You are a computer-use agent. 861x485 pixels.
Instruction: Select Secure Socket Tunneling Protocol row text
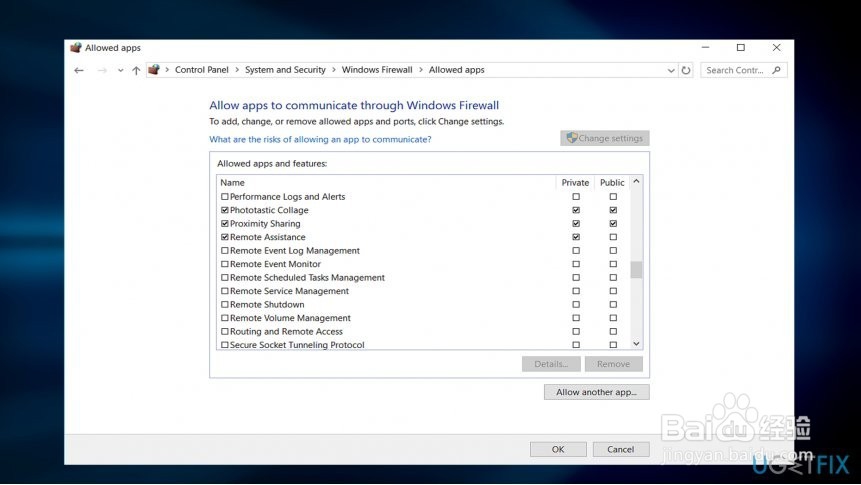[x=297, y=345]
